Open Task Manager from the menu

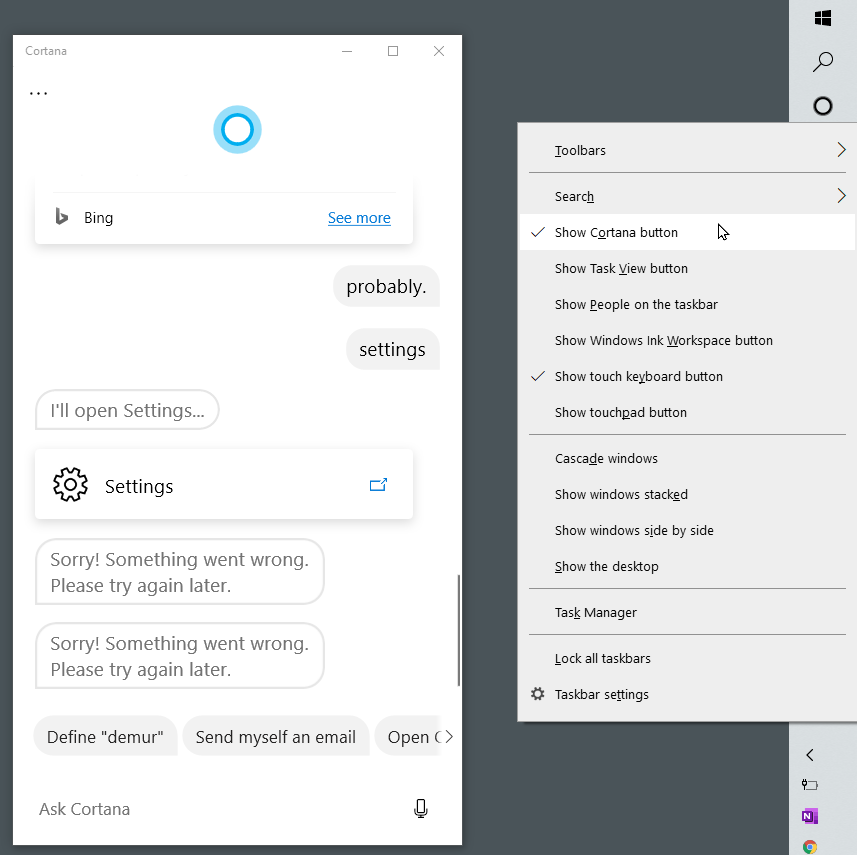point(687,612)
